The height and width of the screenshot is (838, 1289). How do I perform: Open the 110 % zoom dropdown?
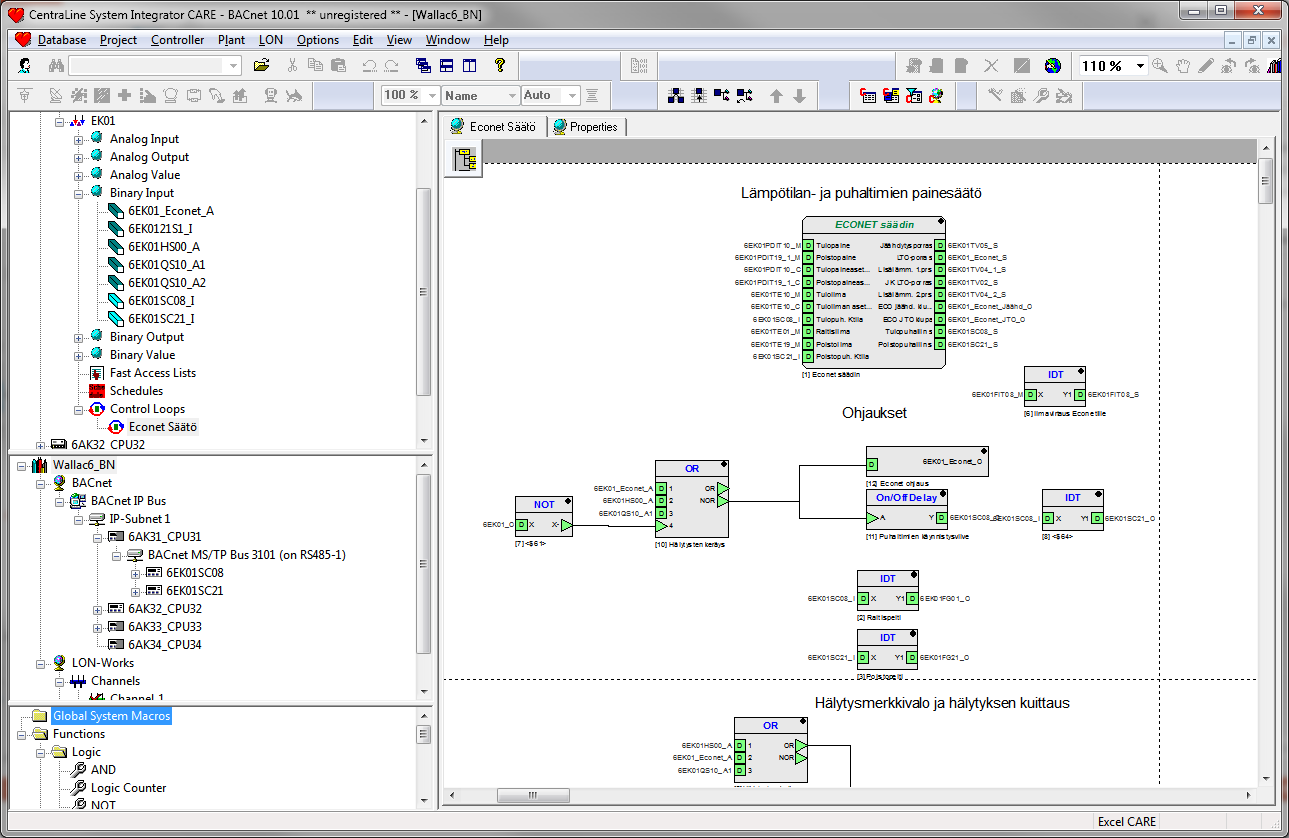click(1140, 66)
